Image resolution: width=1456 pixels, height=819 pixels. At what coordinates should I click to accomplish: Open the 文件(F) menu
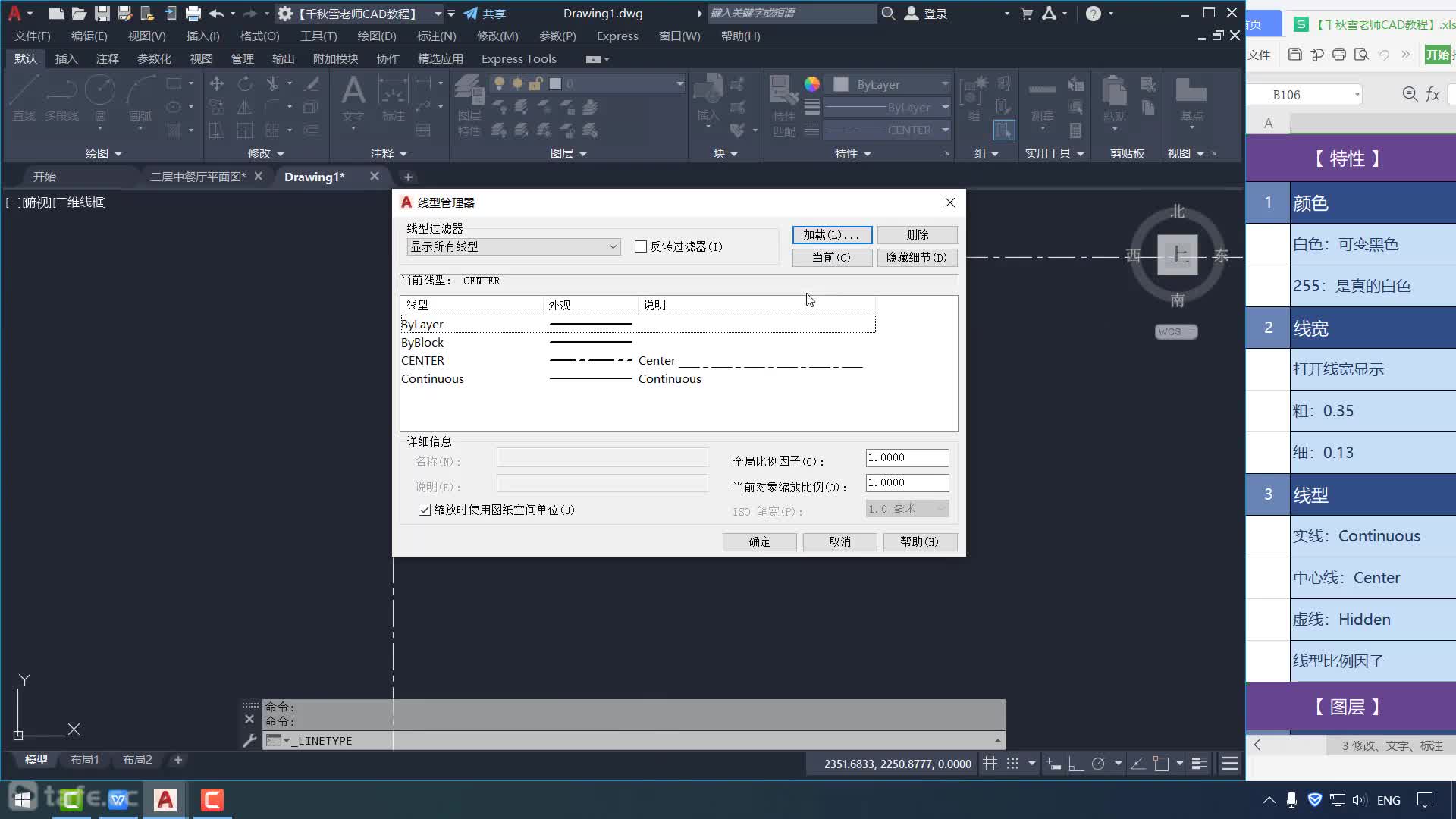(33, 36)
